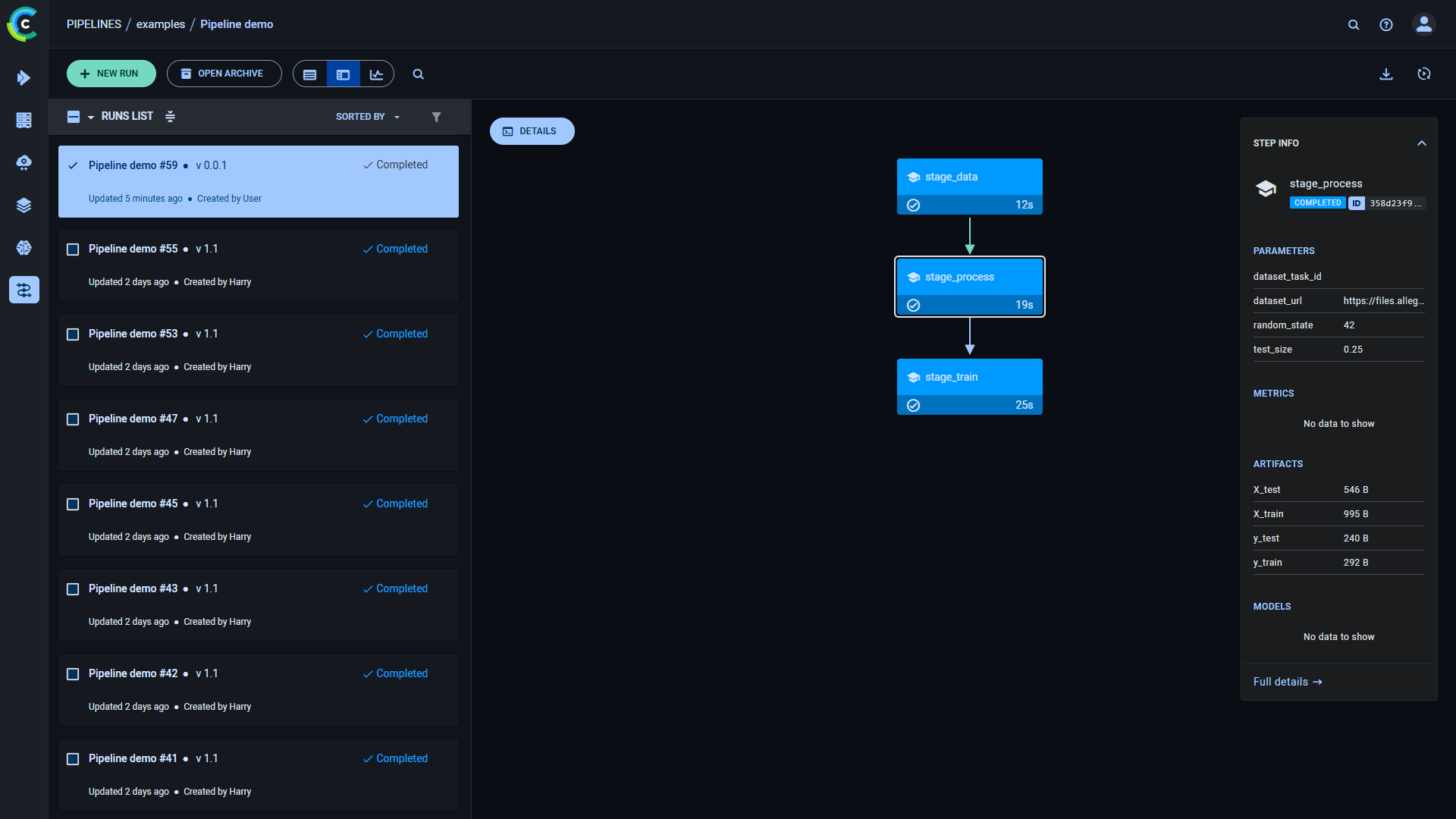Screen dimensions: 1456x819
Task: Open the runs list search
Action: pos(418,74)
